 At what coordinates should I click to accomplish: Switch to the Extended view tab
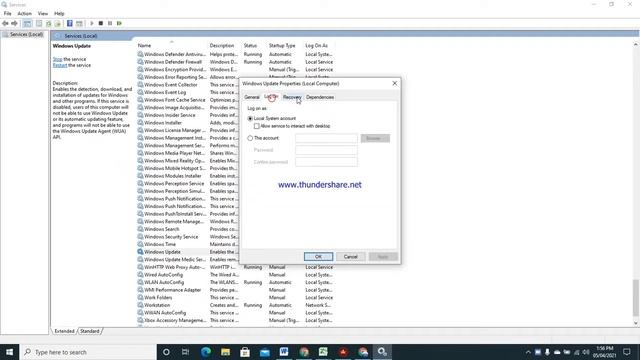[64, 331]
